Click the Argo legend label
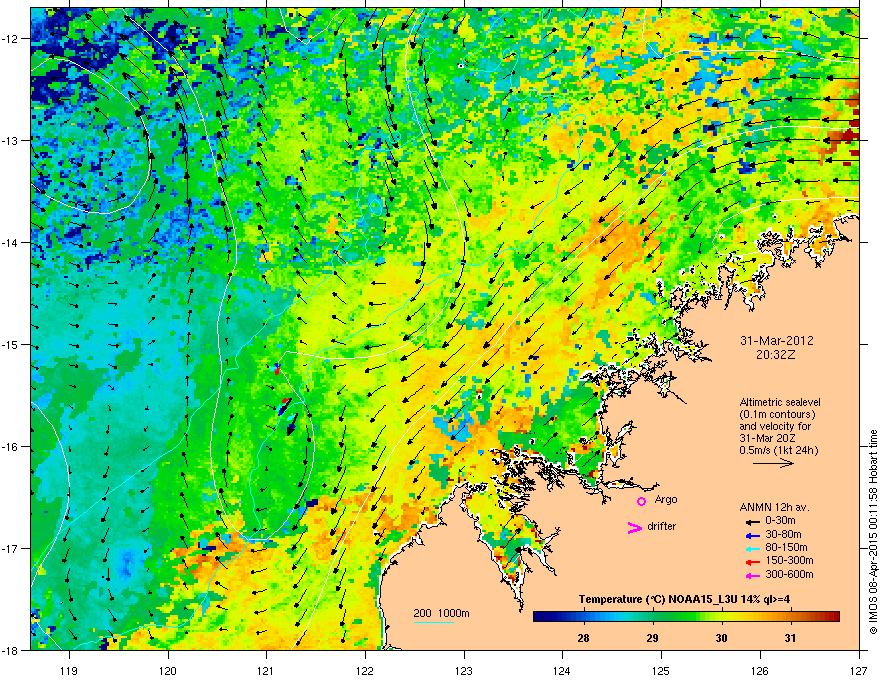 [666, 499]
